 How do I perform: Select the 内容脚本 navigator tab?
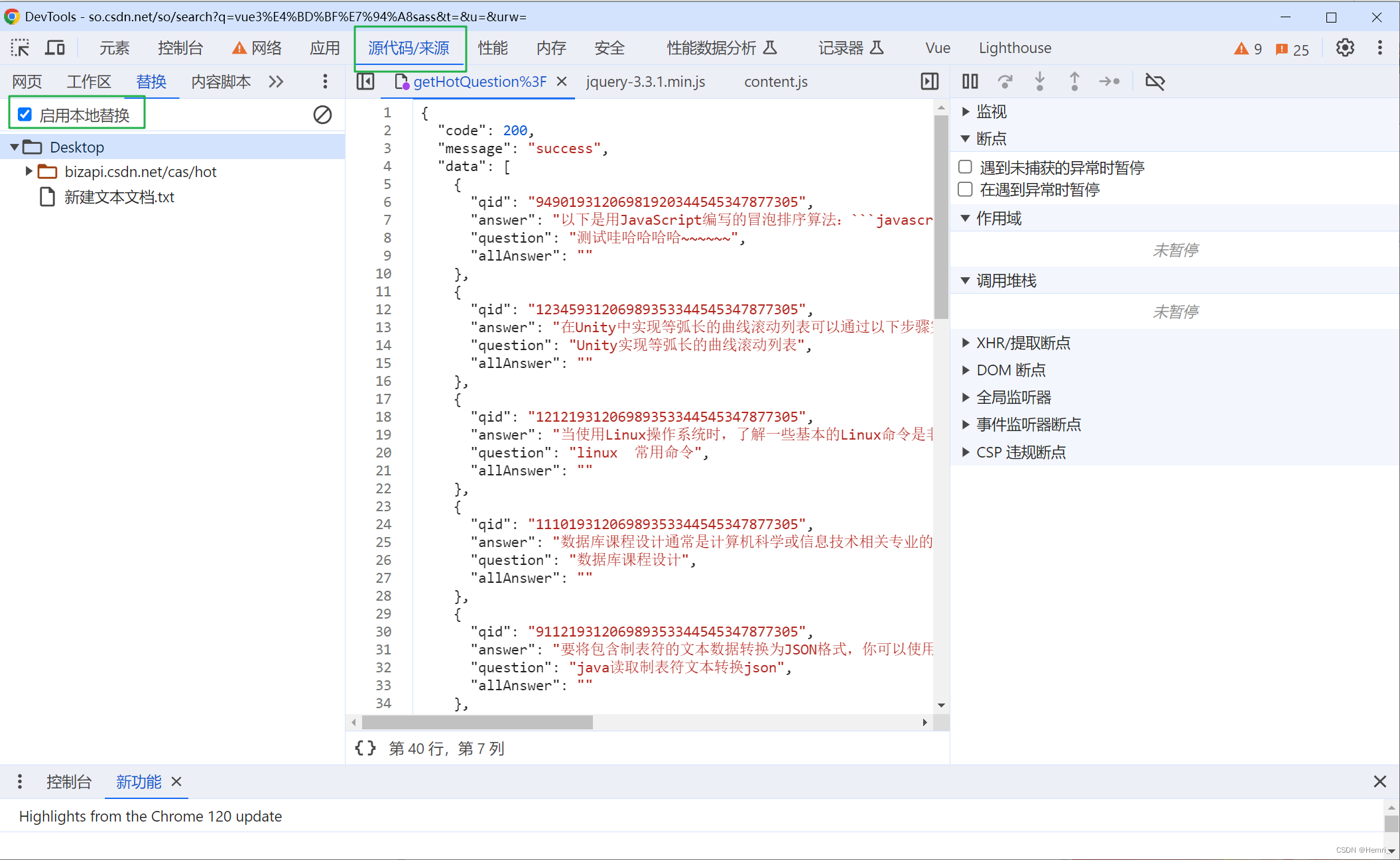221,82
